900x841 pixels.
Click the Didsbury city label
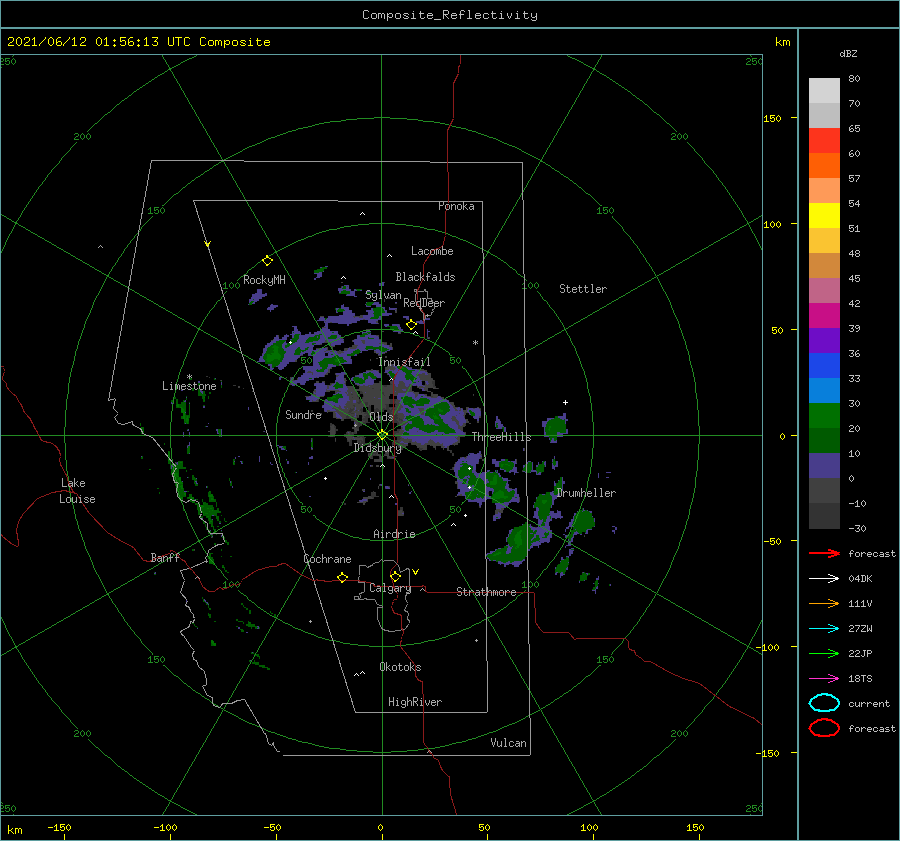pyautogui.click(x=377, y=448)
